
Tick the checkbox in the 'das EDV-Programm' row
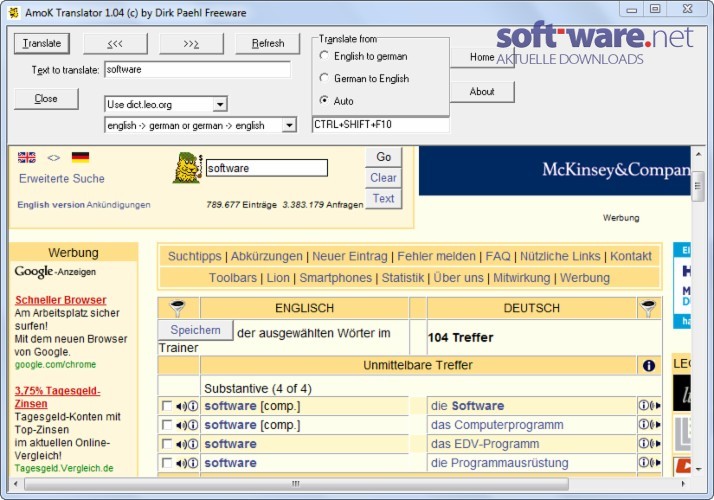tap(167, 444)
